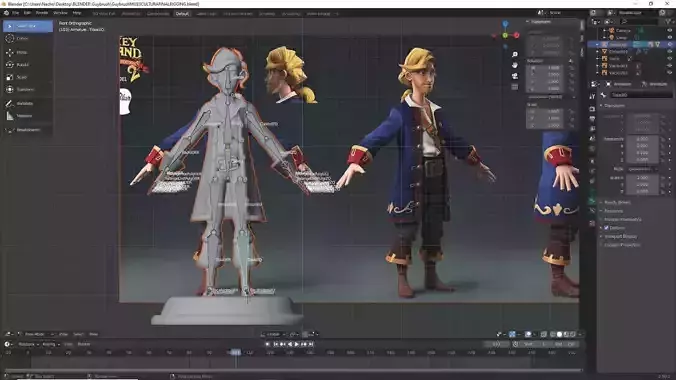Click the green Y axis on navigation gizmo
676x380 pixels.
click(505, 35)
